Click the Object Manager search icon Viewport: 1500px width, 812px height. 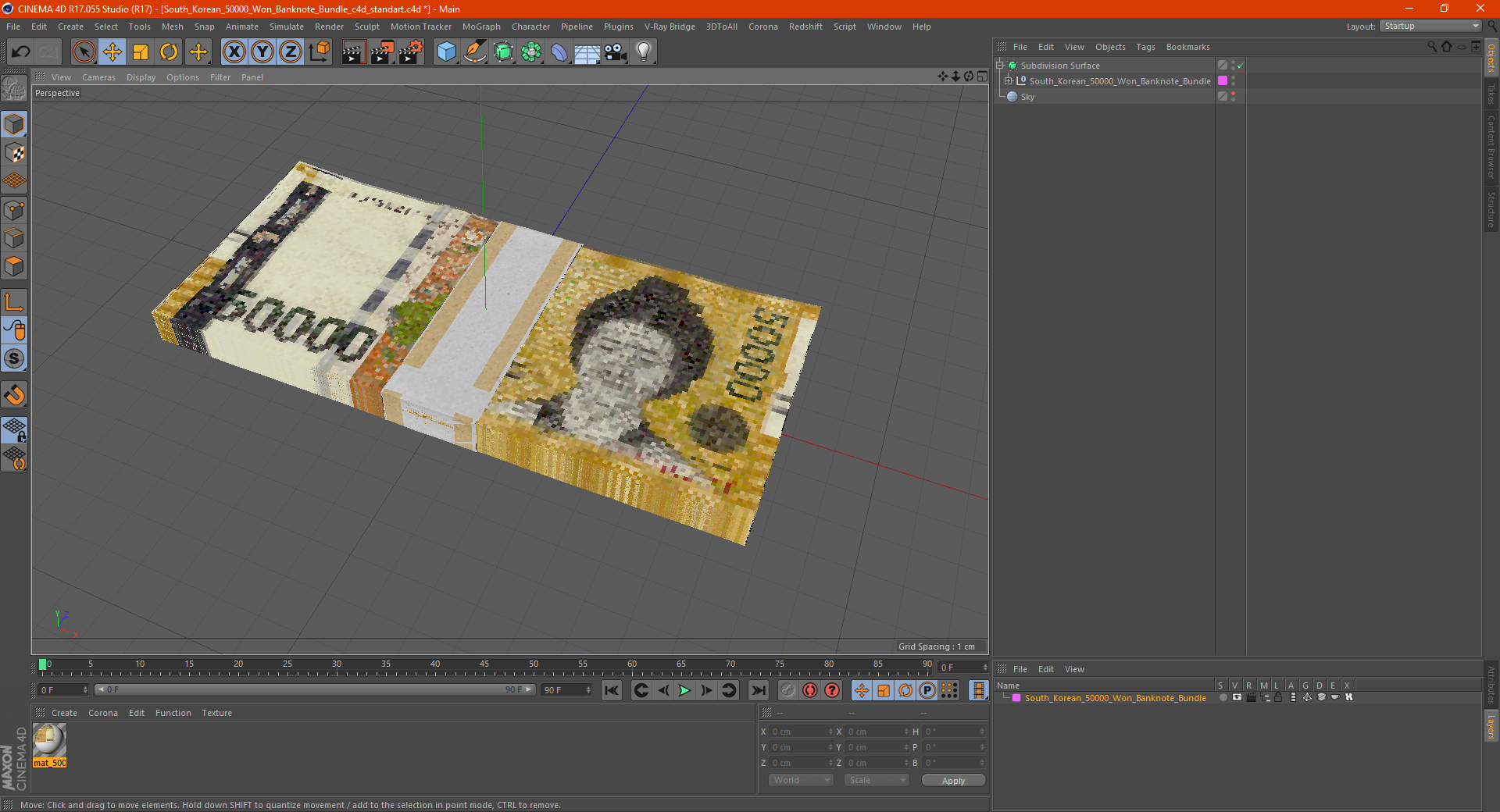tap(1432, 47)
